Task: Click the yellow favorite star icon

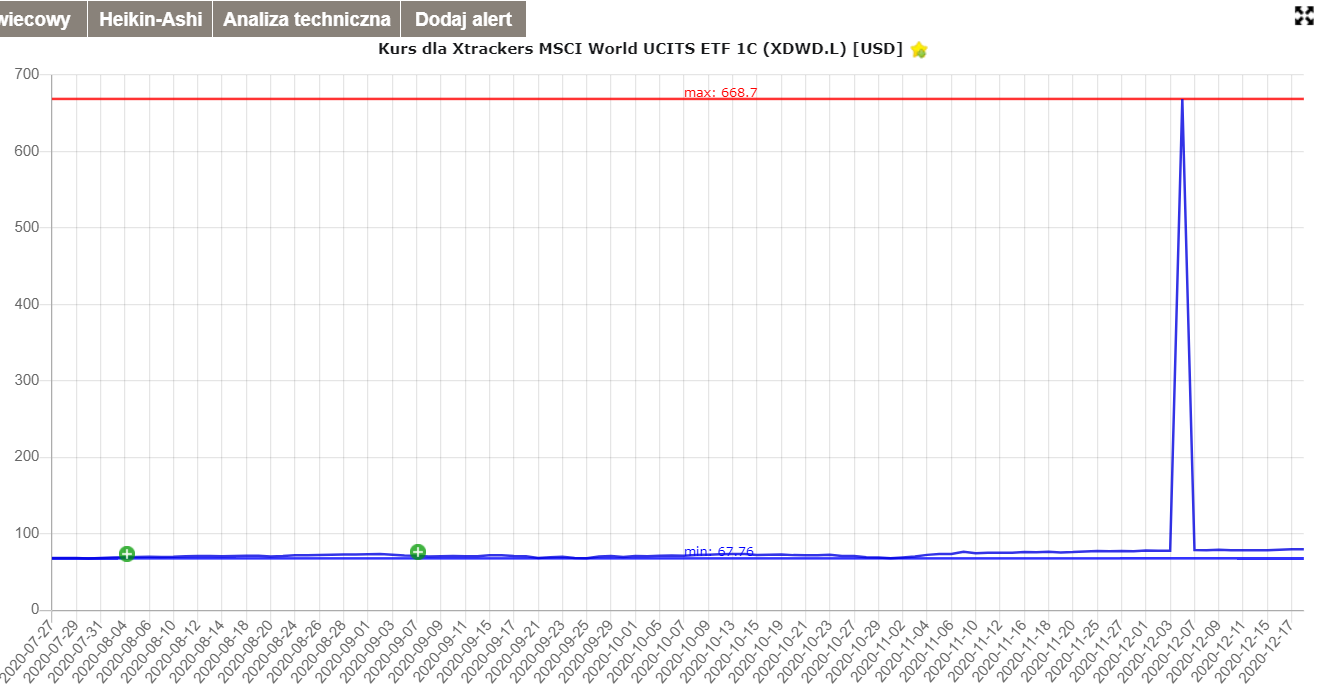Action: point(919,50)
